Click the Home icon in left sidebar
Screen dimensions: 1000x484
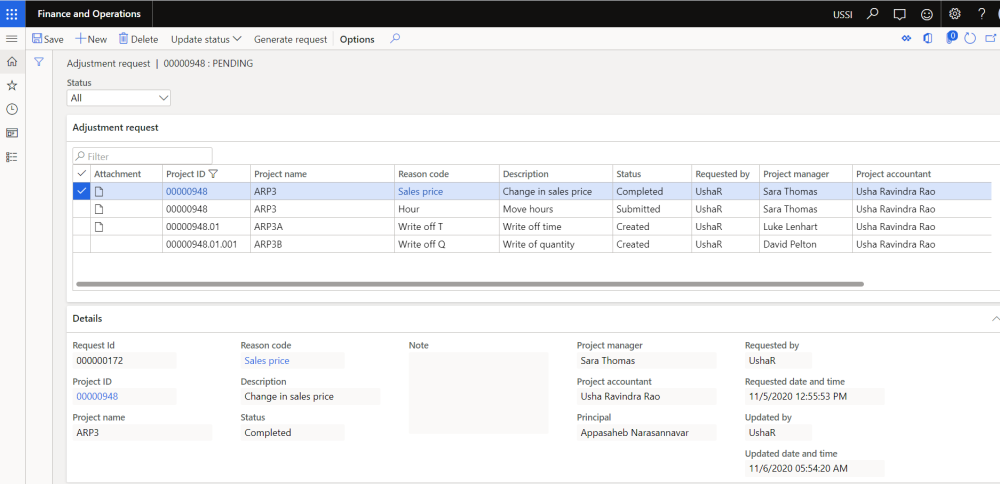(12, 62)
